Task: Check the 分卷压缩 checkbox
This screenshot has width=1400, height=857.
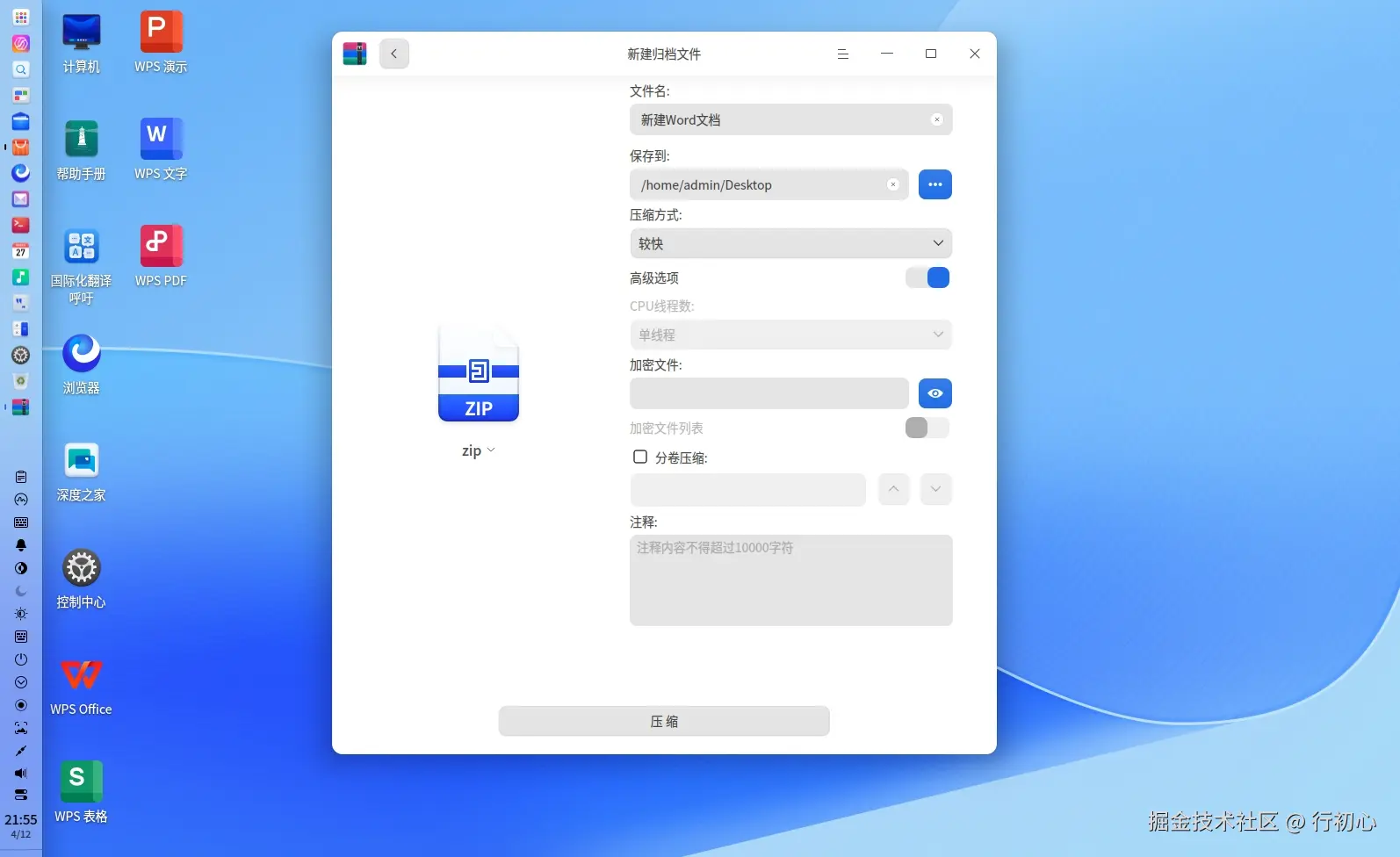Action: [x=640, y=457]
